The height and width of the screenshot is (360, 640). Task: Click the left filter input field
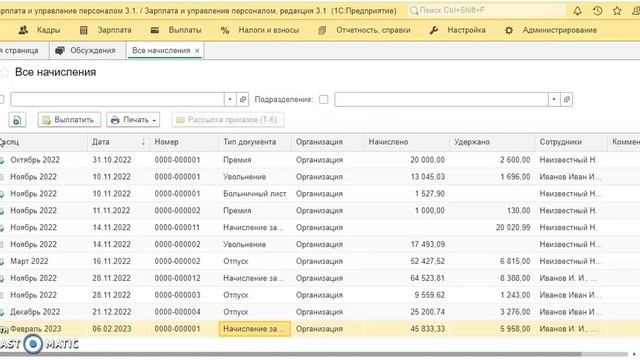[118, 99]
